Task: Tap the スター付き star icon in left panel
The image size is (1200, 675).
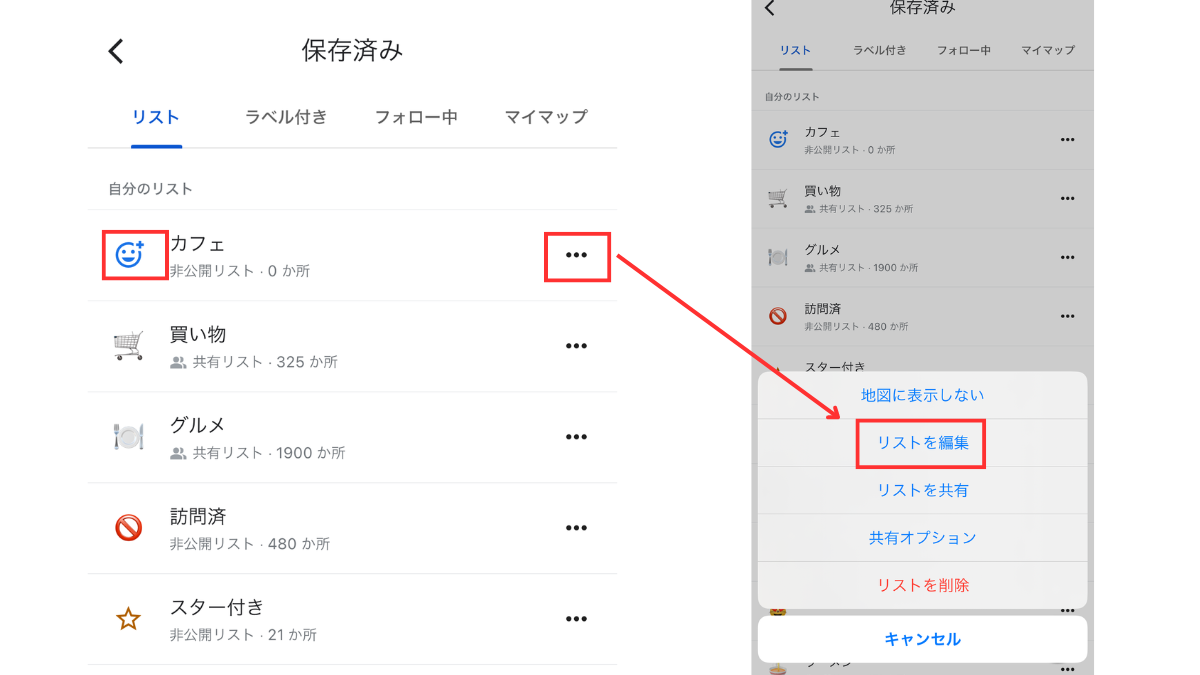Action: pos(129,619)
